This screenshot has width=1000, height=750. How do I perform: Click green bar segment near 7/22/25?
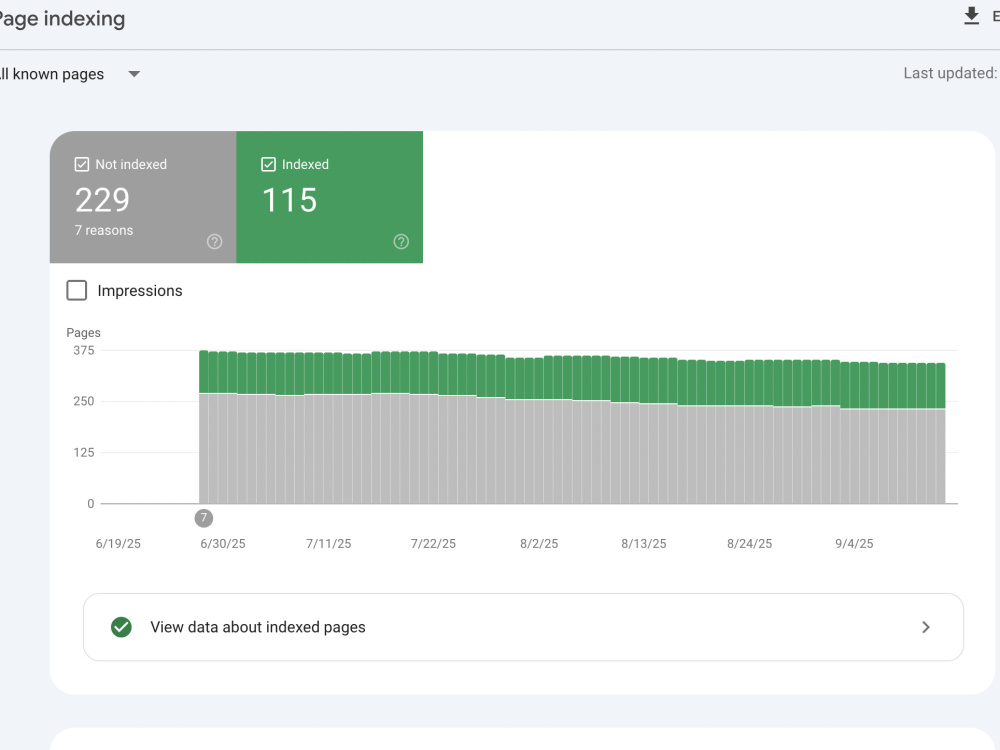433,373
